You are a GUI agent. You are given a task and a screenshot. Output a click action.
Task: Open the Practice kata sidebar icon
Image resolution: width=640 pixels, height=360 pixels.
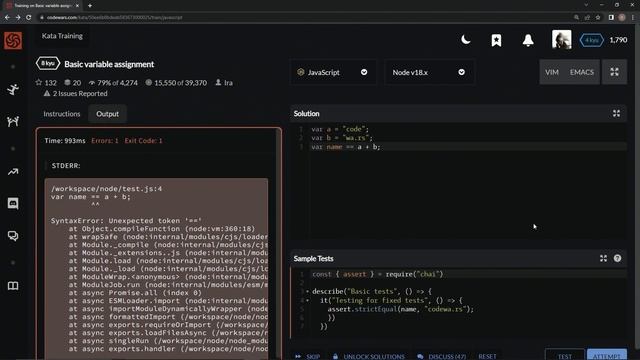[x=13, y=89]
